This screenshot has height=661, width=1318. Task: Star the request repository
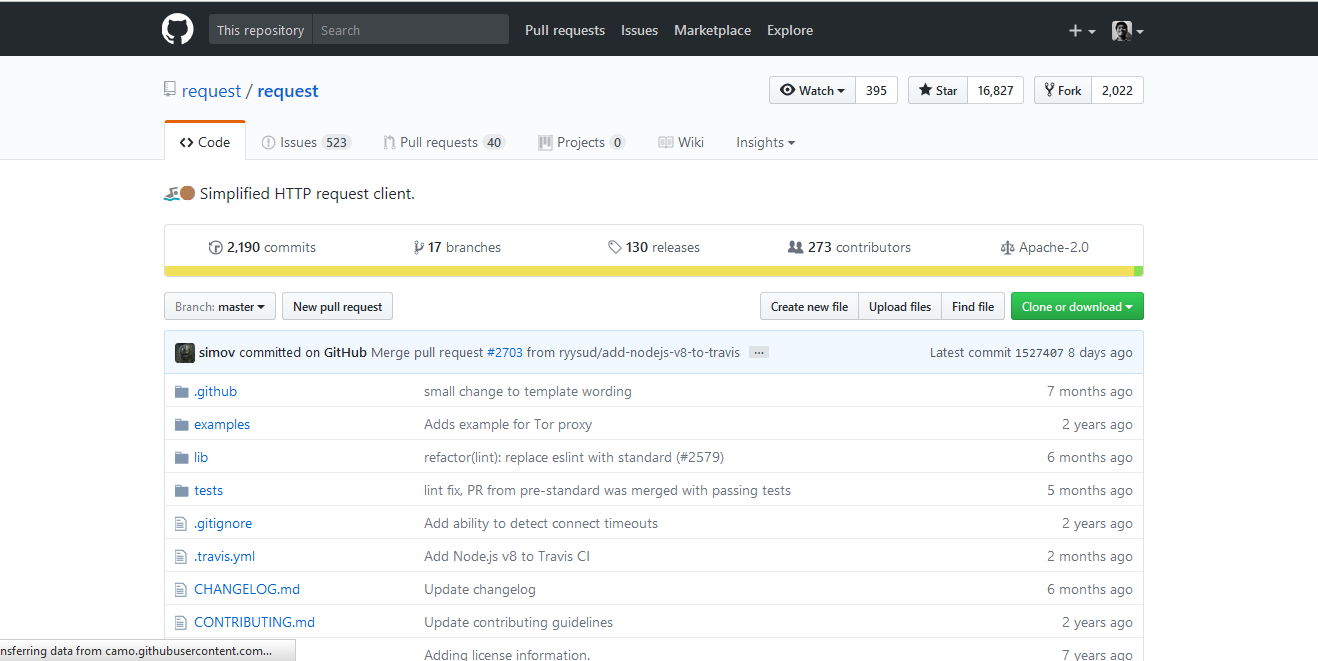point(937,90)
